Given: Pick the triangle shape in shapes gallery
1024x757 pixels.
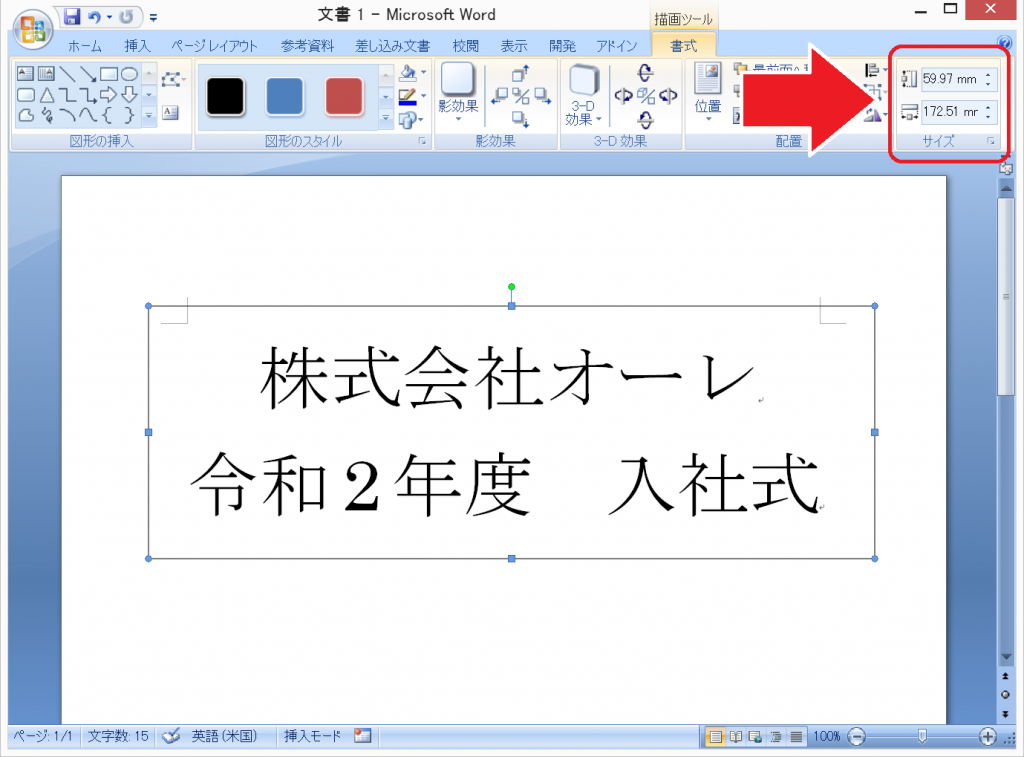Looking at the screenshot, I should [x=46, y=95].
